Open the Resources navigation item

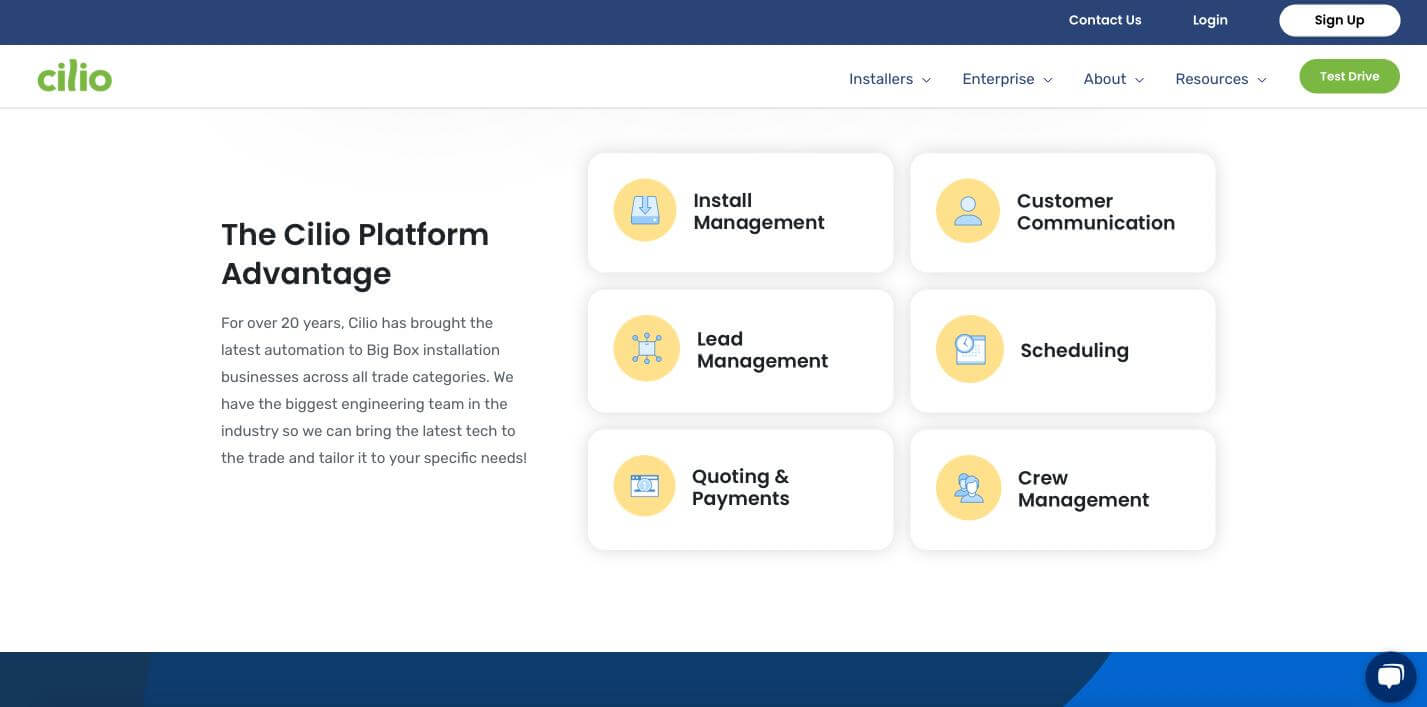click(1212, 79)
